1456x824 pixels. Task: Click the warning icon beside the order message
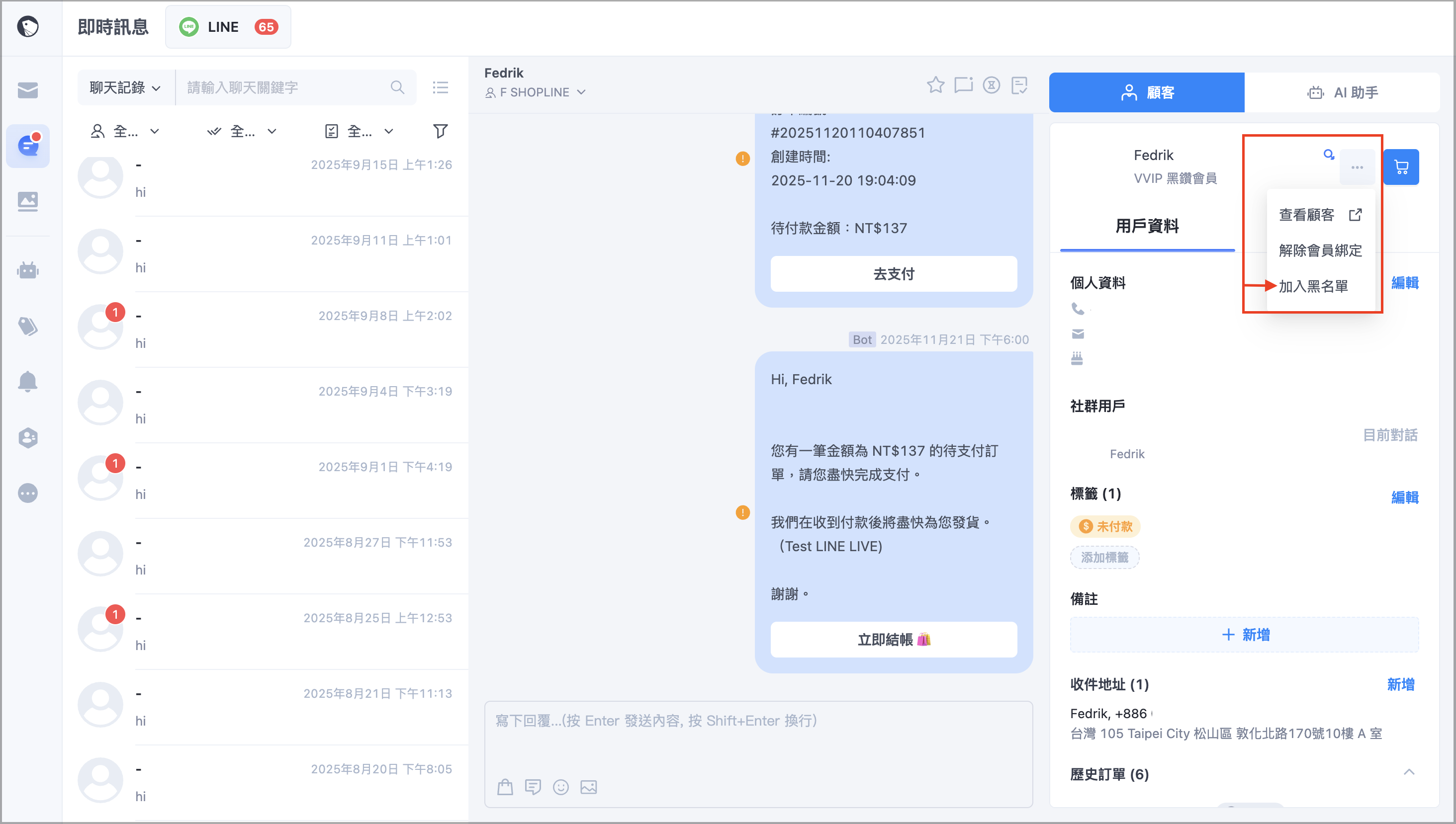tap(742, 159)
